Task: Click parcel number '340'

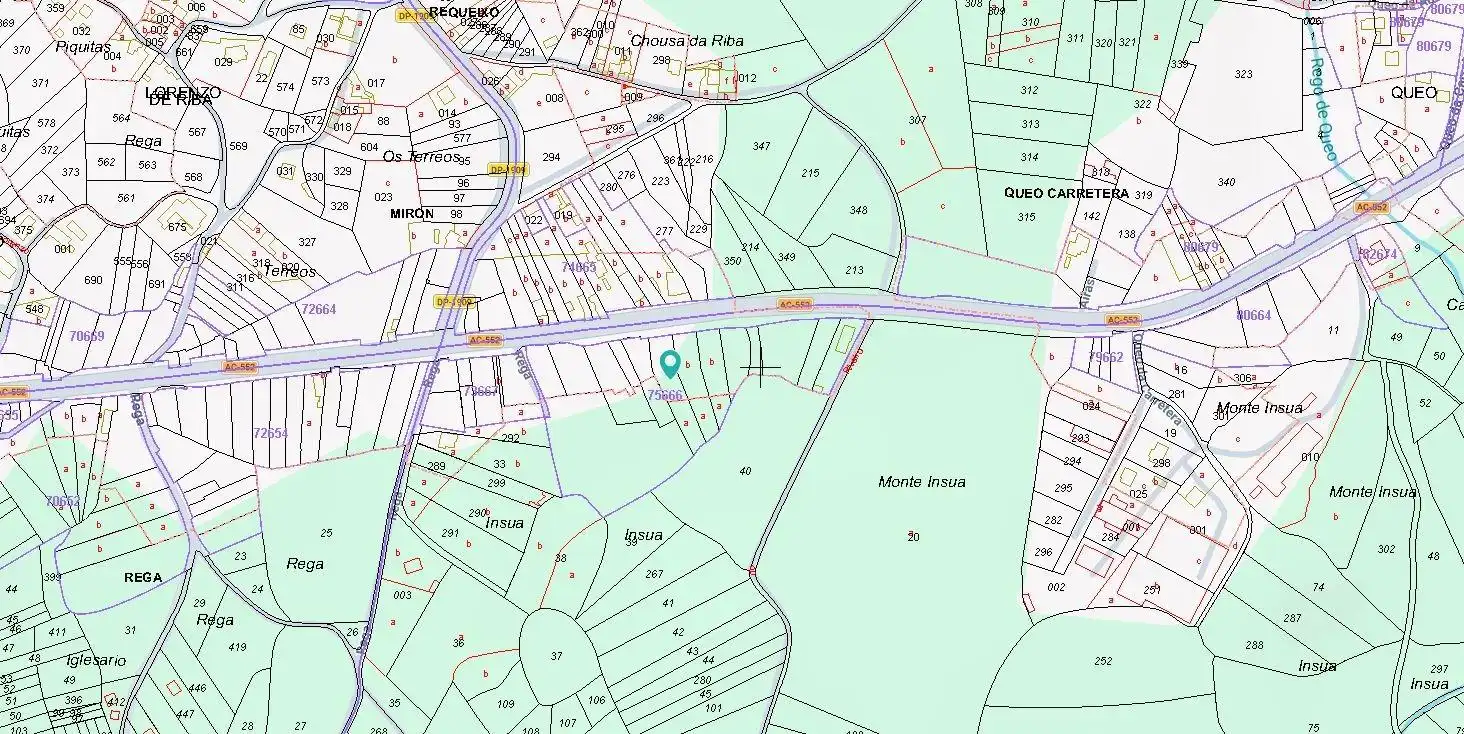Action: [1226, 182]
